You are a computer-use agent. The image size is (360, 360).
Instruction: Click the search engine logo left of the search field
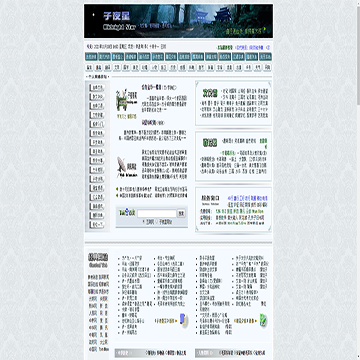[127, 212]
